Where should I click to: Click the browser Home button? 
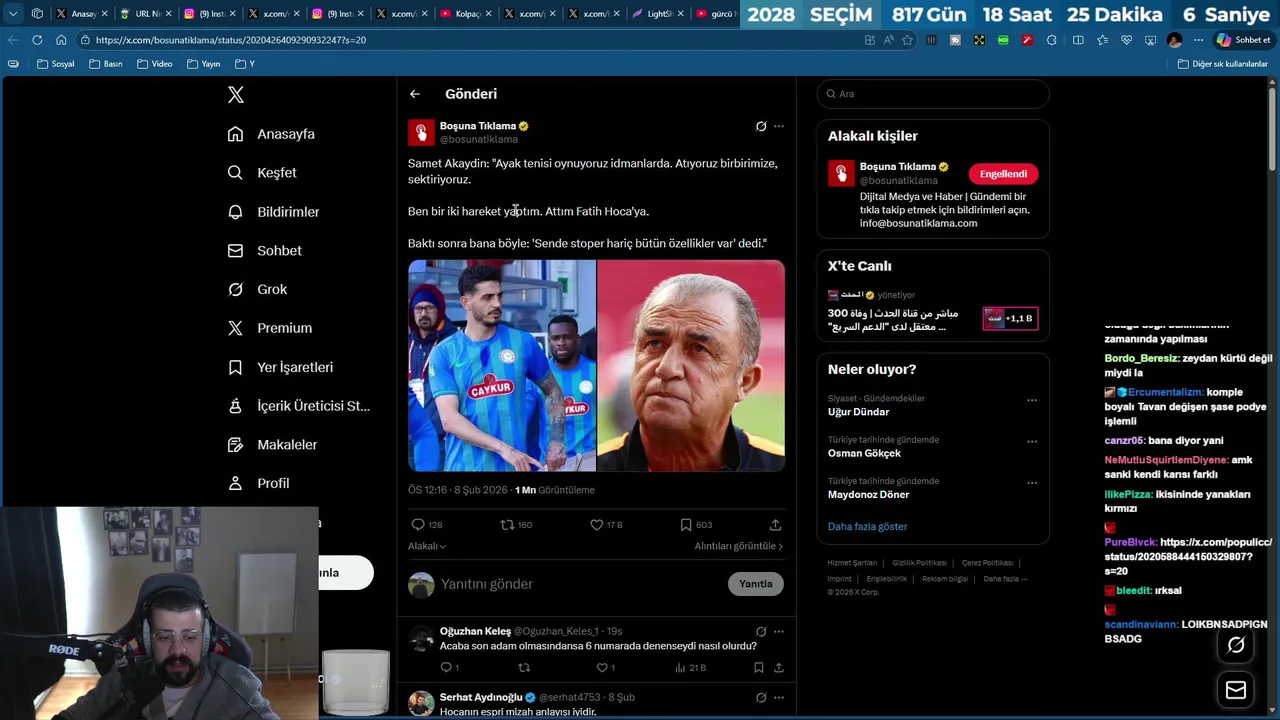coord(61,40)
